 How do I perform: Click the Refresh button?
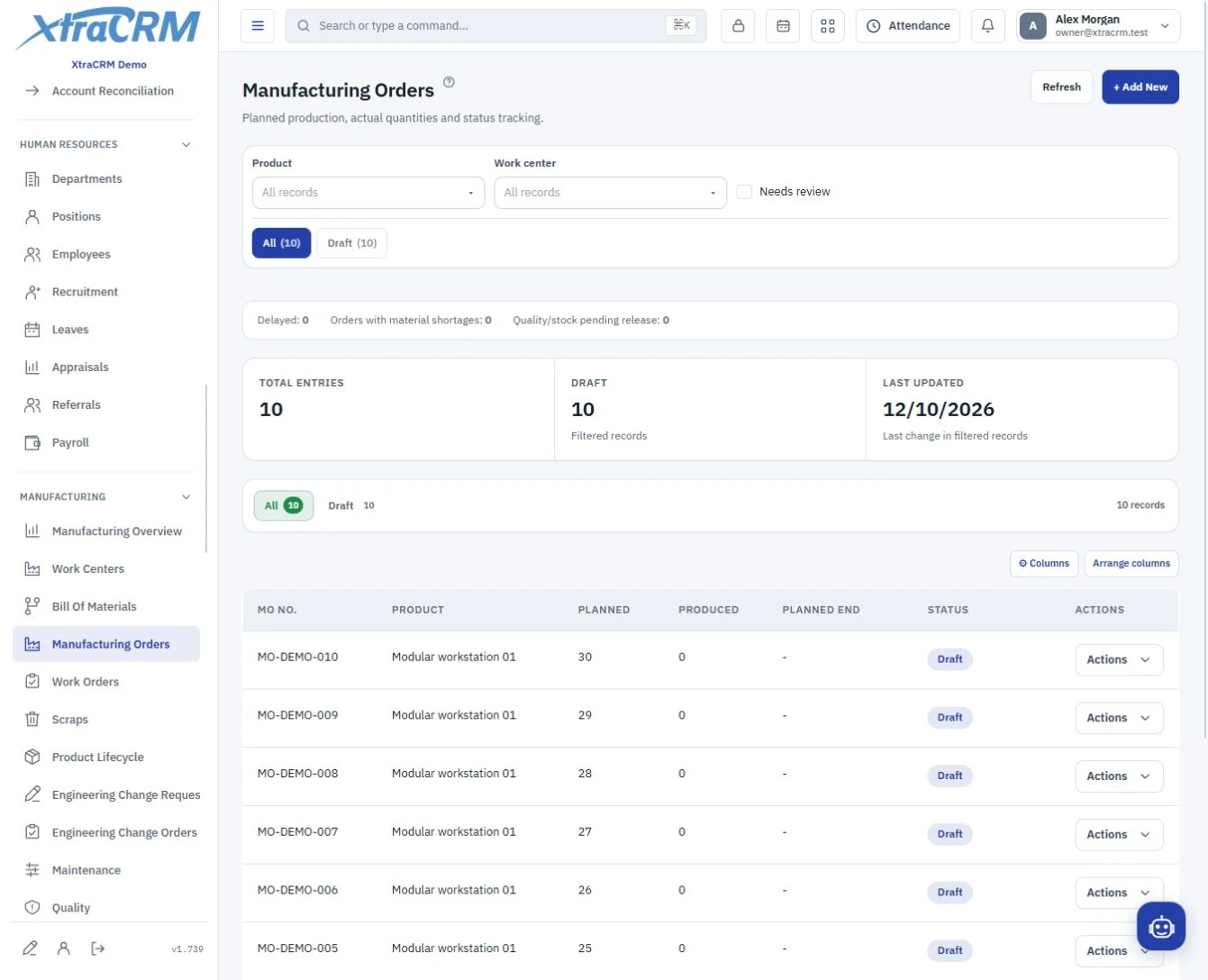pos(1061,87)
